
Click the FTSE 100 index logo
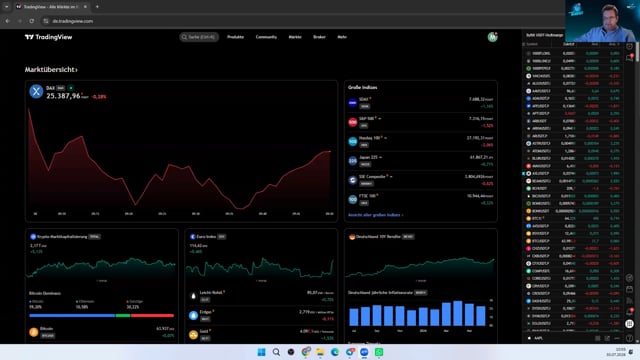pos(353,200)
